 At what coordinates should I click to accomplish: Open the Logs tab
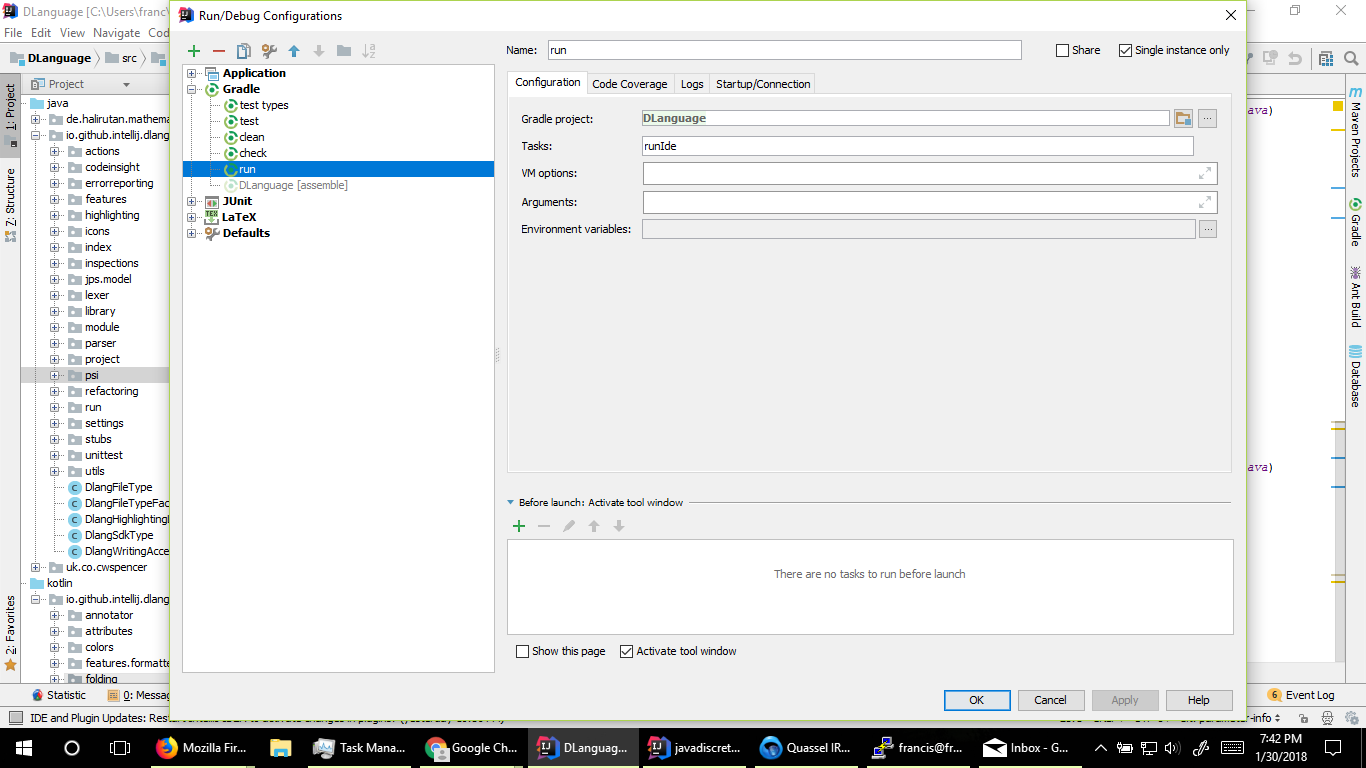(691, 84)
